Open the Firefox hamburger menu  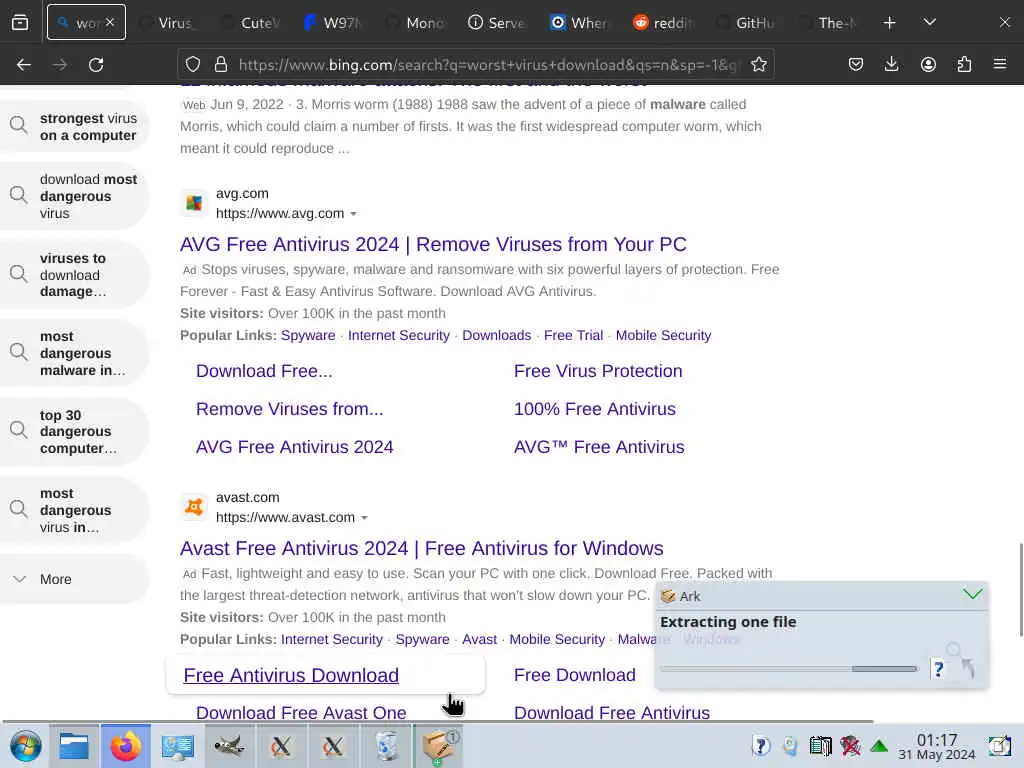pos(1000,65)
